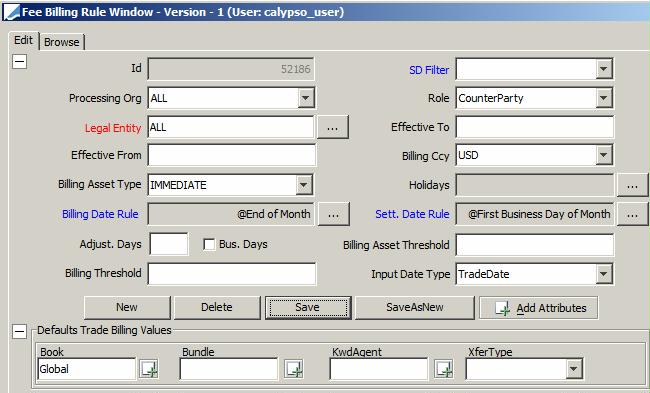650x393 pixels.
Task: Focus the Adjust. Days field
Action: tap(169, 244)
